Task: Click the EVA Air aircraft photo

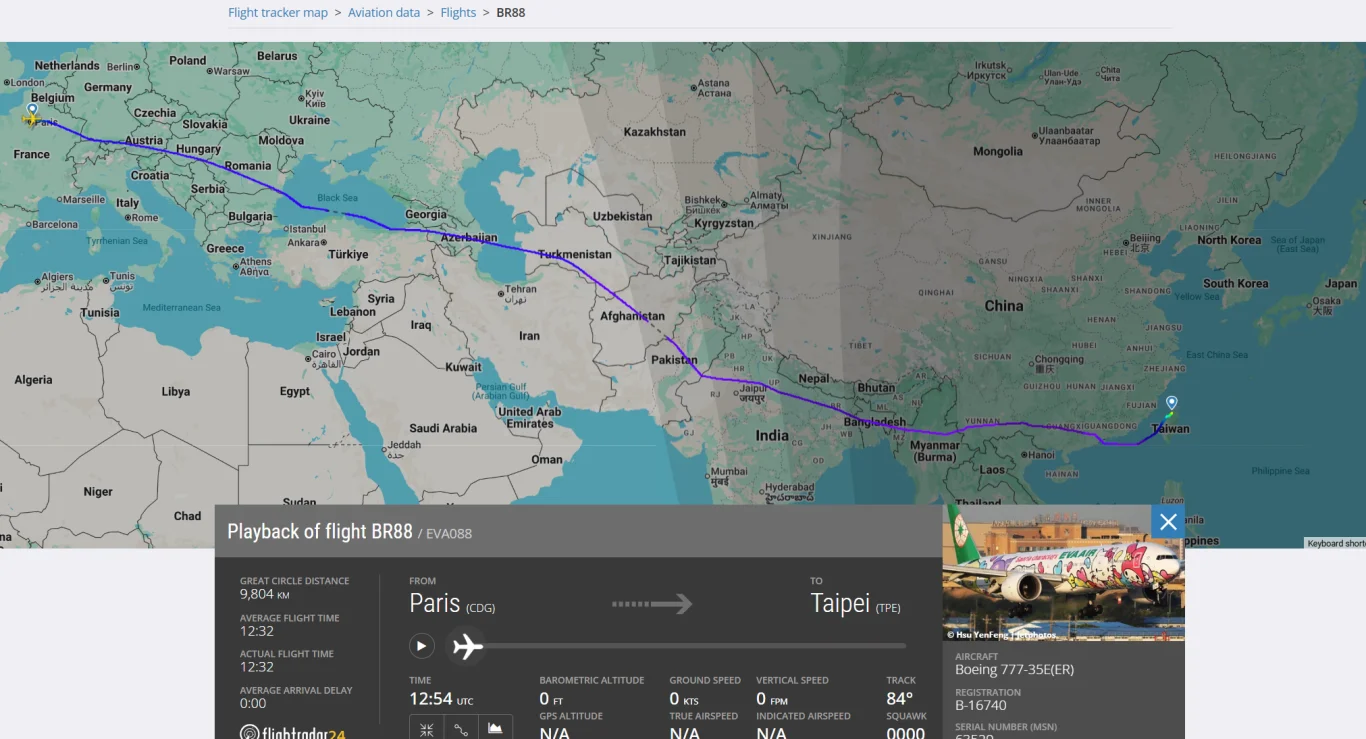Action: pos(1064,573)
